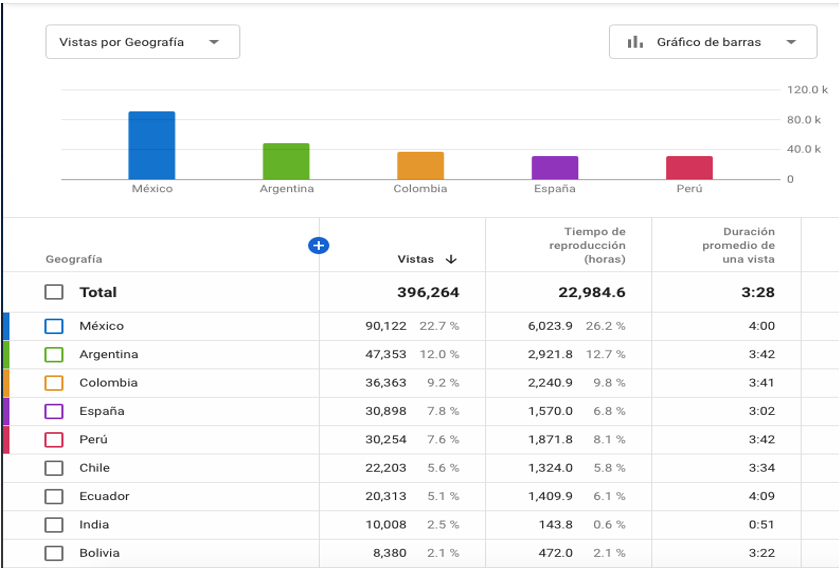Image resolution: width=839 pixels, height=572 pixels.
Task: Click the Argentina green bar in chart
Action: click(286, 162)
